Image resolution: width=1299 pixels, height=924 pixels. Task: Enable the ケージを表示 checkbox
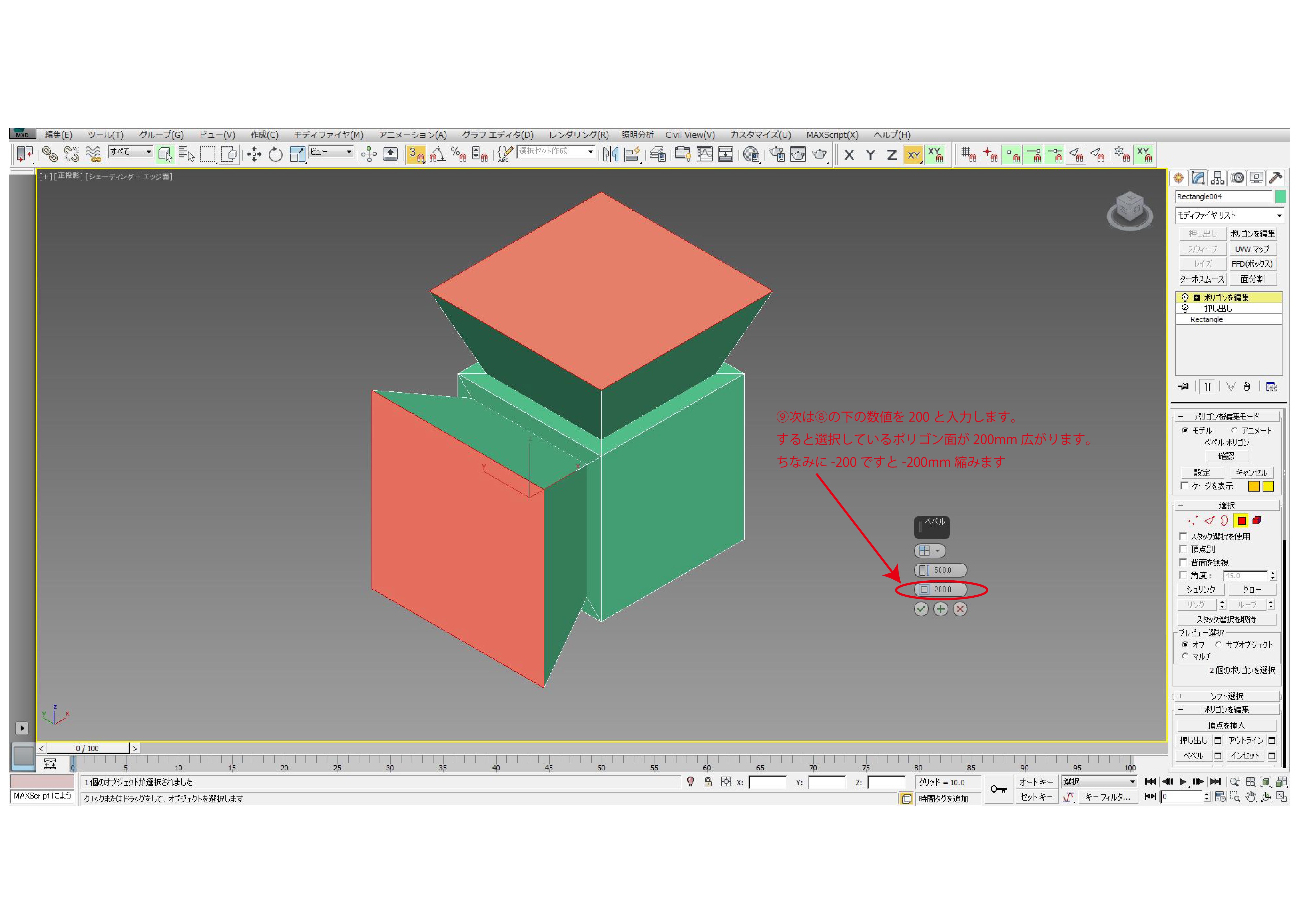point(1184,486)
